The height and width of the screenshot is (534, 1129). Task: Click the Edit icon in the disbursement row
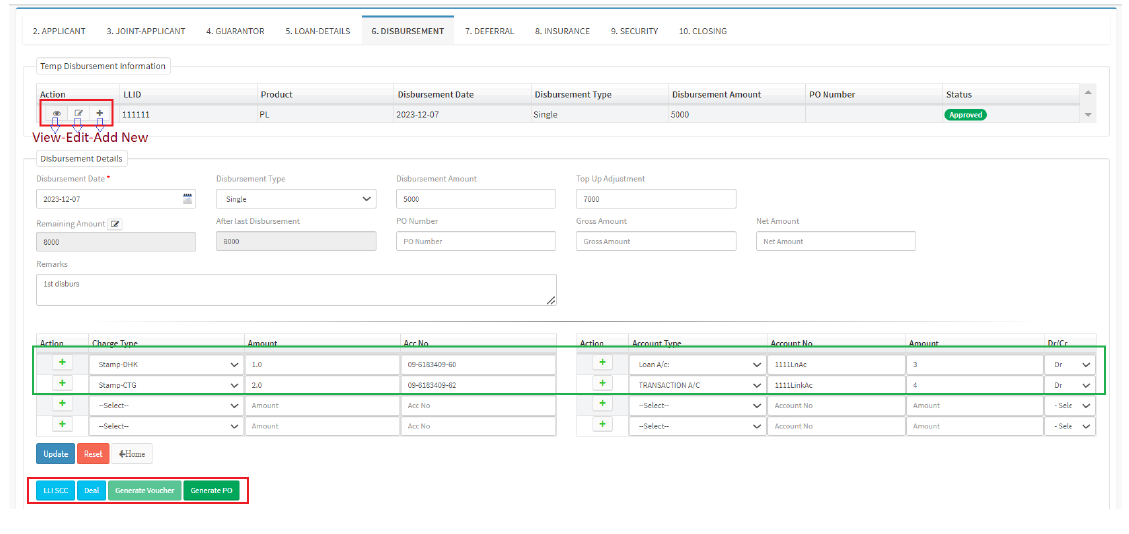click(x=78, y=114)
